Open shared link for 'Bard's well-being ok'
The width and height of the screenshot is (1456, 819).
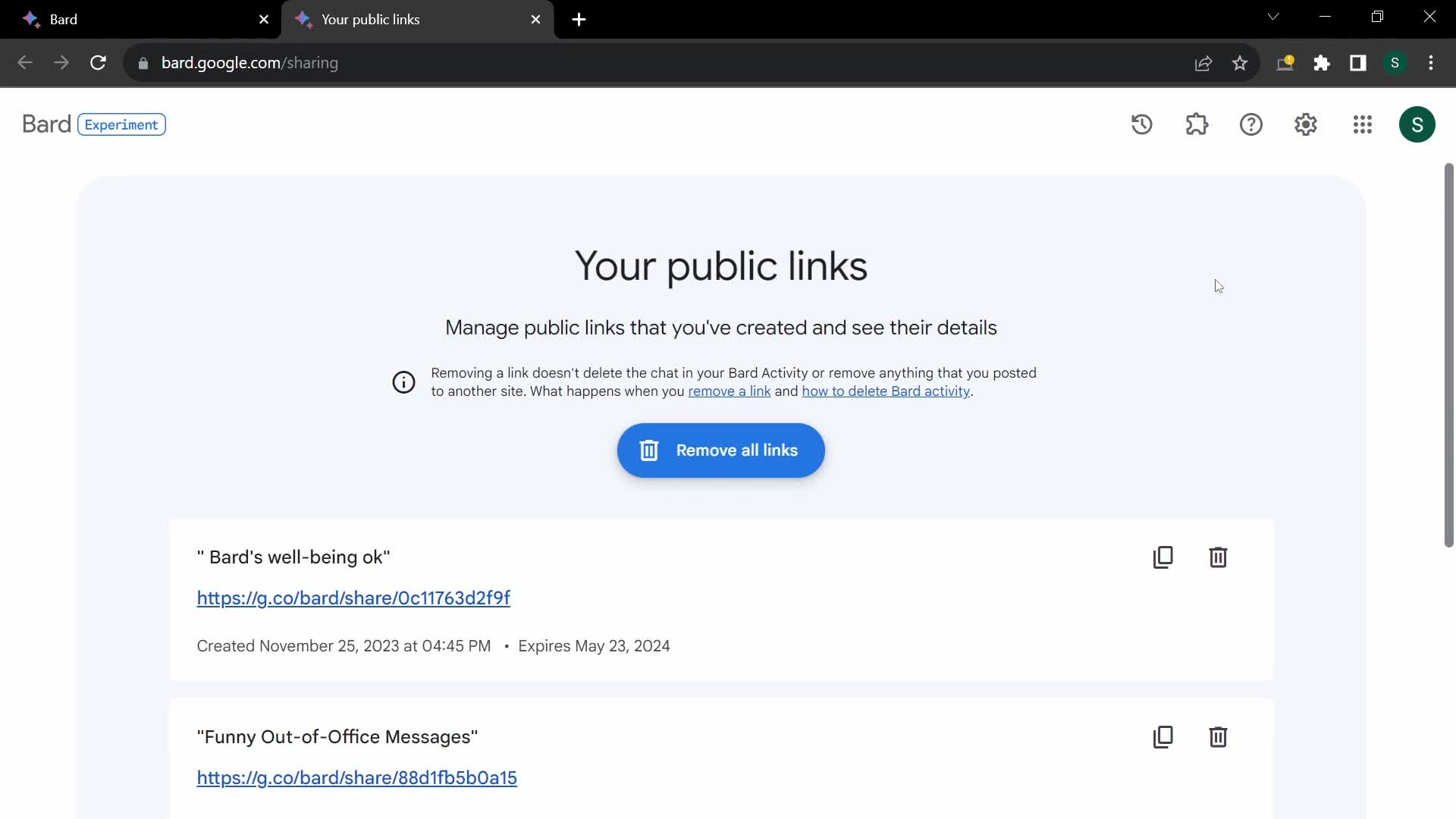[353, 597]
